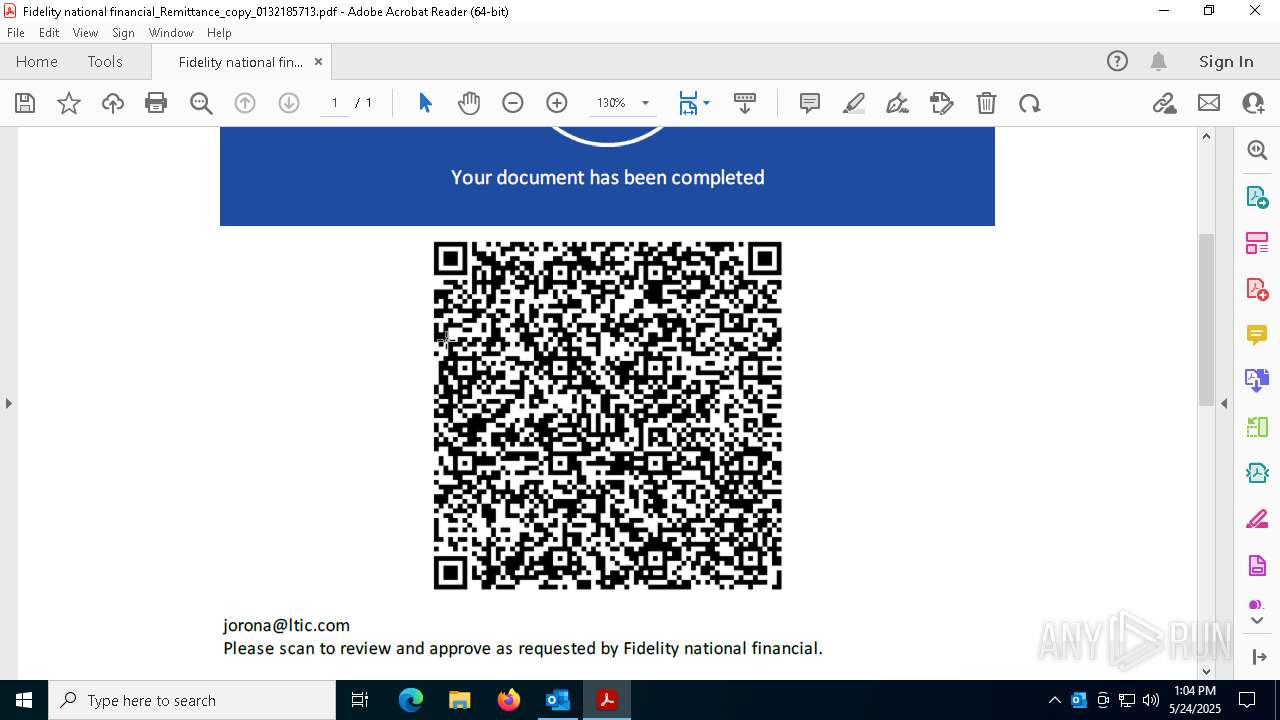Open the search tool in right pane
1280x720 pixels.
point(1257,150)
